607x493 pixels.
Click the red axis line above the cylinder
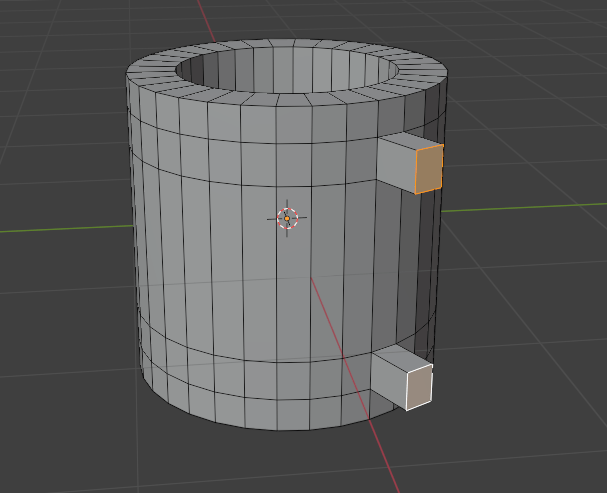[207, 18]
